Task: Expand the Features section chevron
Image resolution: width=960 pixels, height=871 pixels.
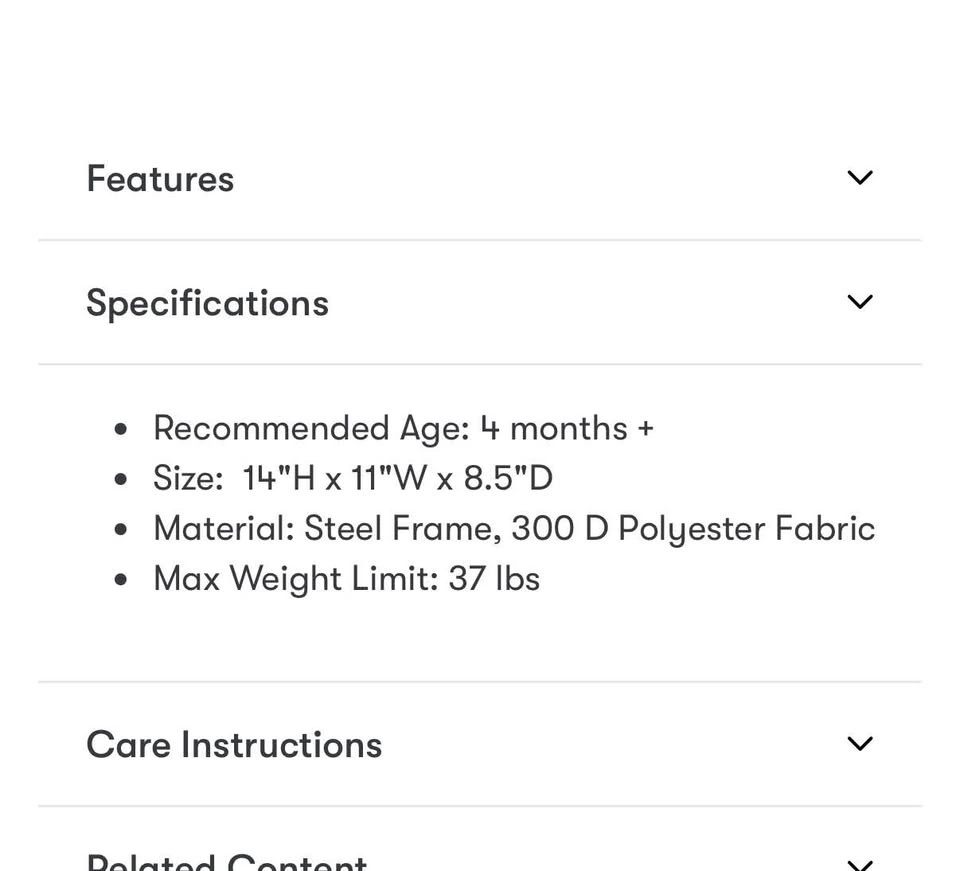Action: [860, 178]
